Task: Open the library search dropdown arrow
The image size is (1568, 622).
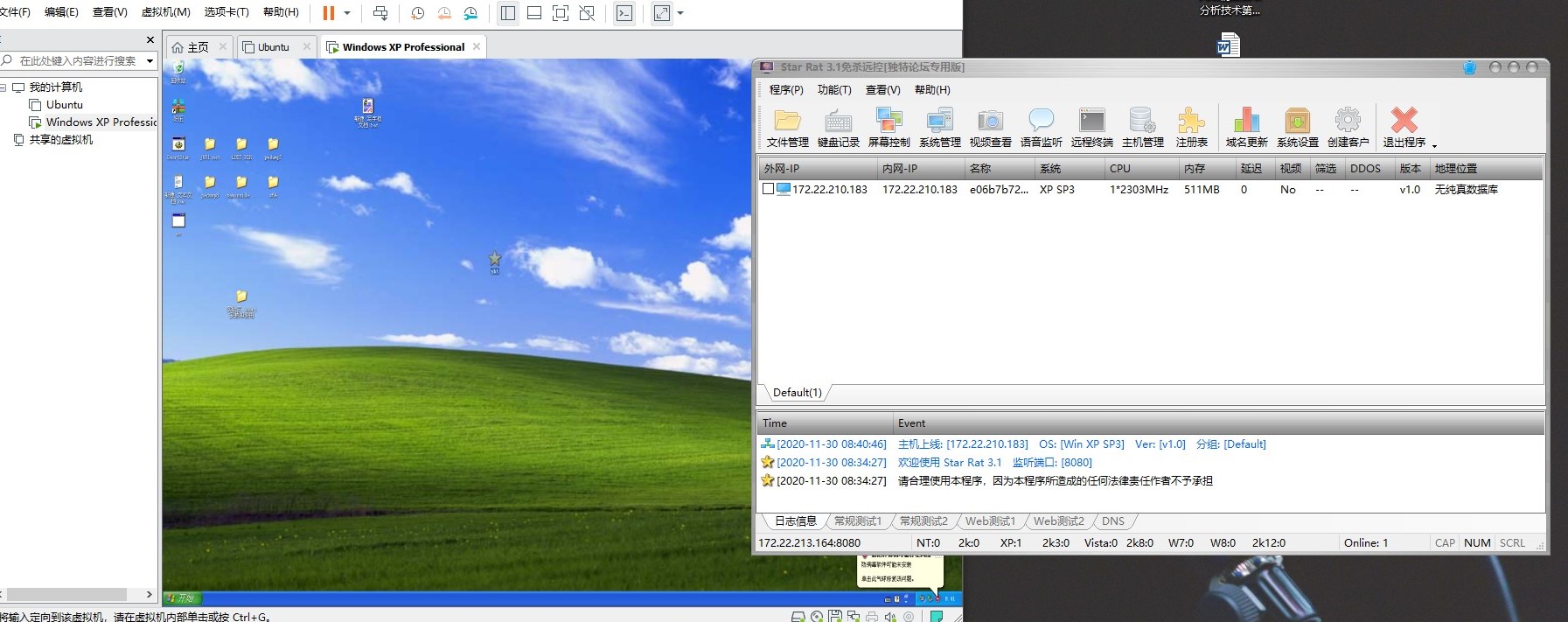Action: click(x=150, y=60)
